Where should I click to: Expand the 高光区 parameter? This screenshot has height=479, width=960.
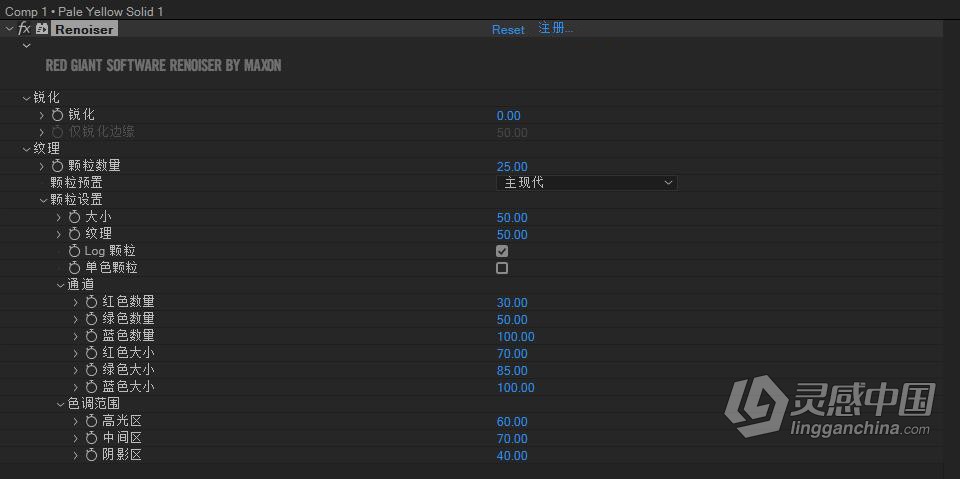(x=76, y=421)
